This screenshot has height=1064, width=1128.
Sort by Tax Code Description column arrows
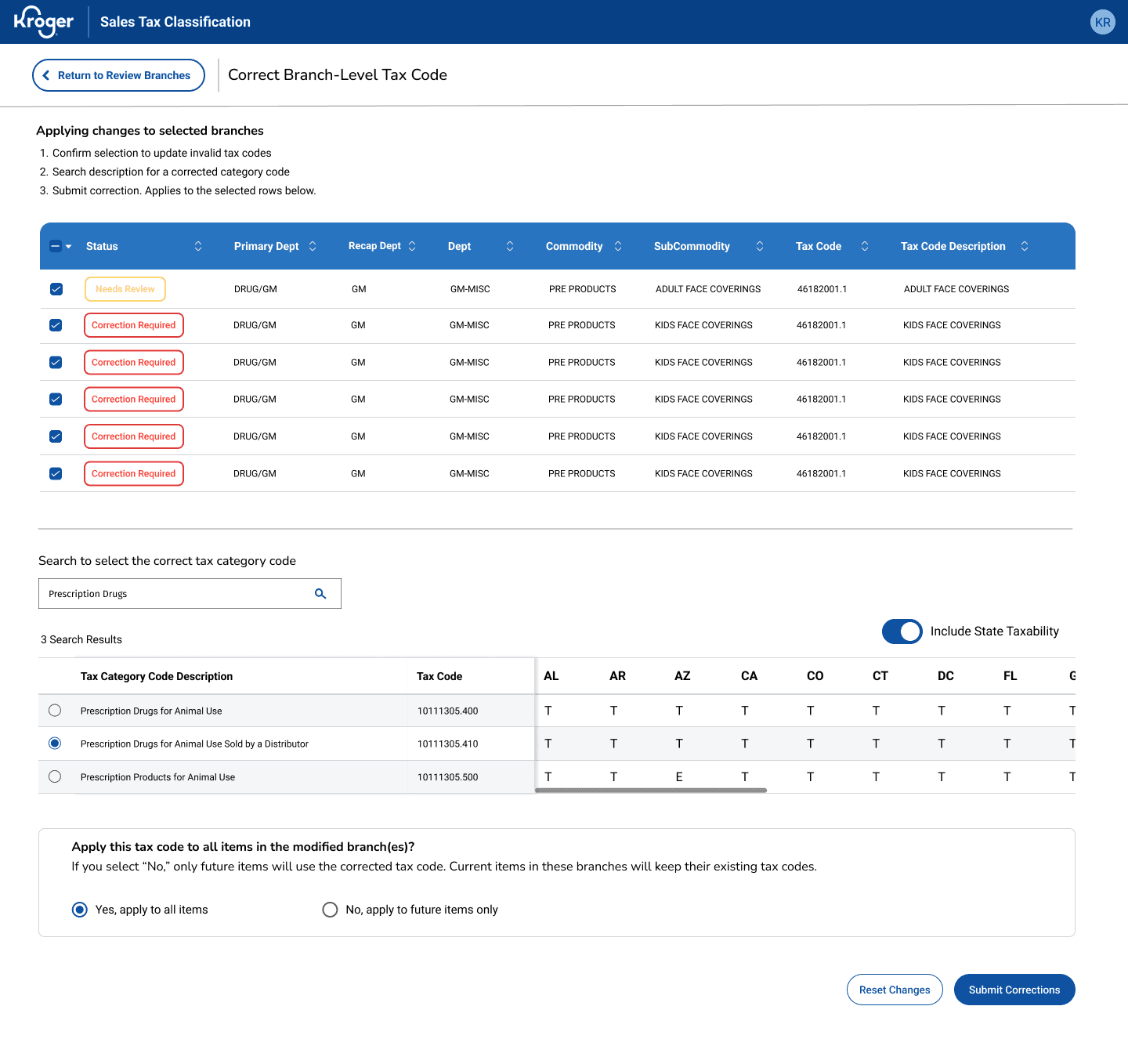coord(1025,246)
